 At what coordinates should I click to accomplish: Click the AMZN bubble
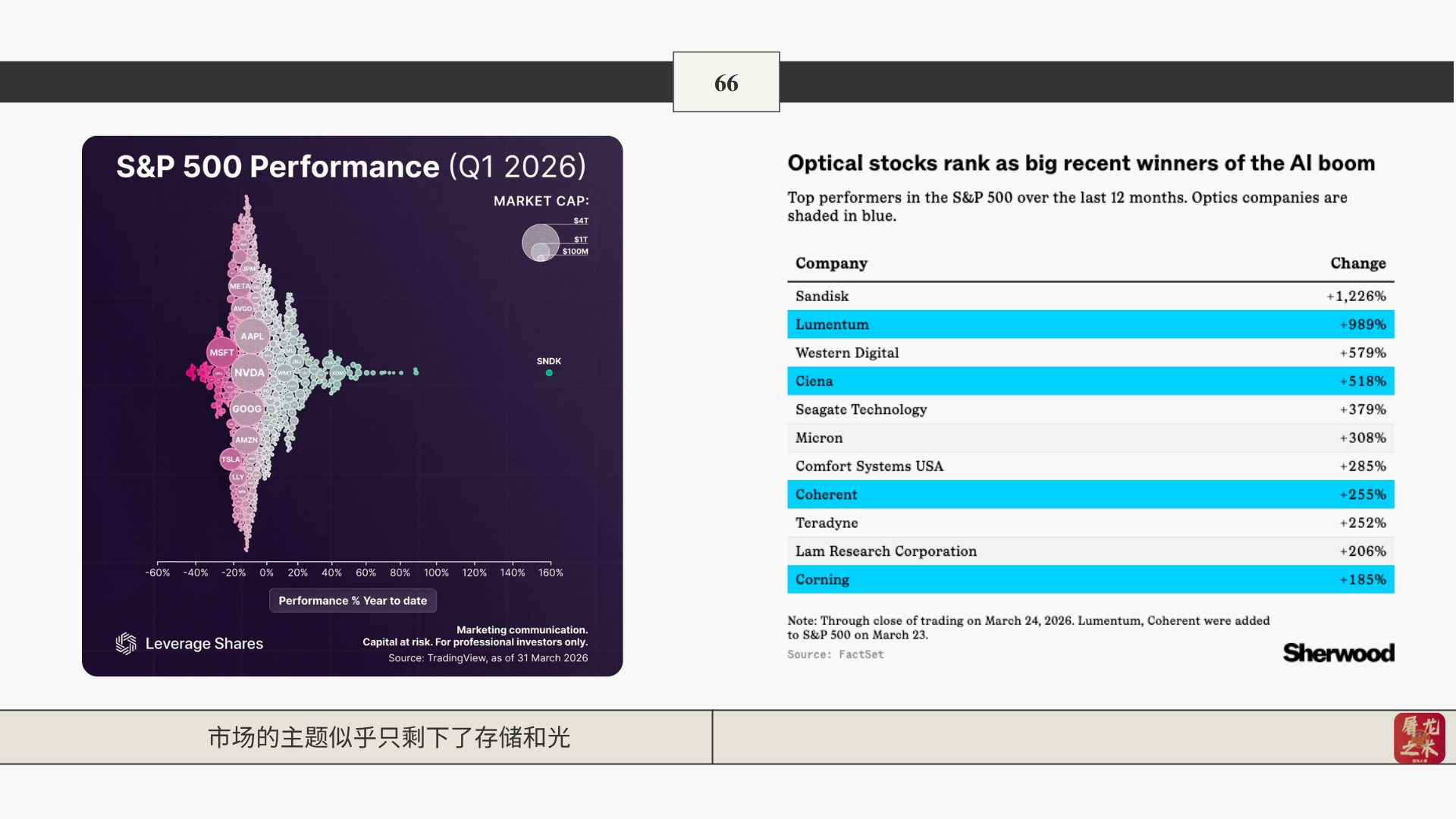(x=246, y=440)
